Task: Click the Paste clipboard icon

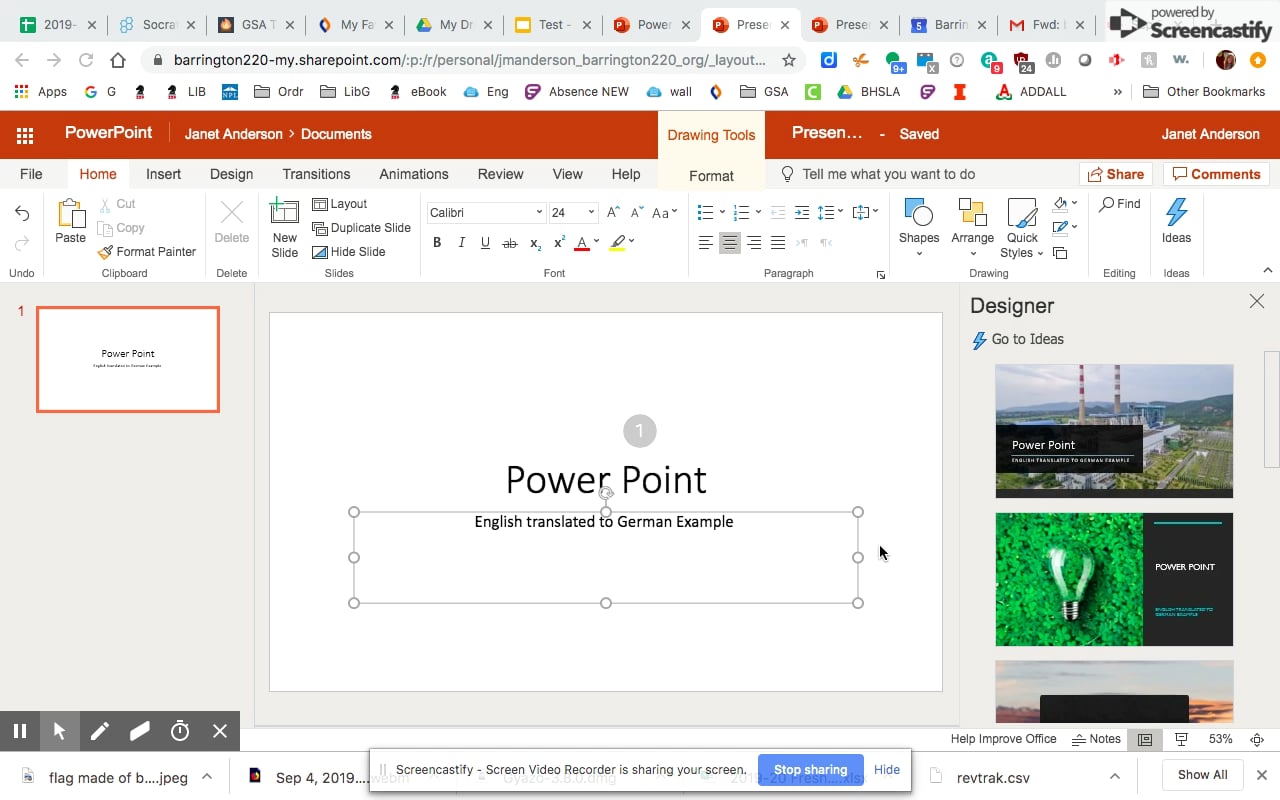Action: click(x=70, y=214)
